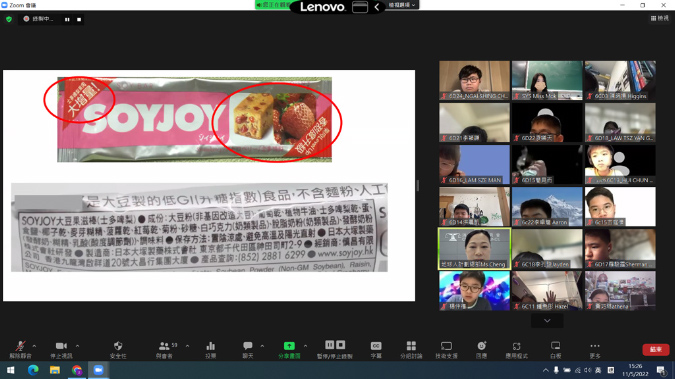Expand audio options arrow beside microphone
This screenshot has height=379, width=675.
(x=34, y=346)
